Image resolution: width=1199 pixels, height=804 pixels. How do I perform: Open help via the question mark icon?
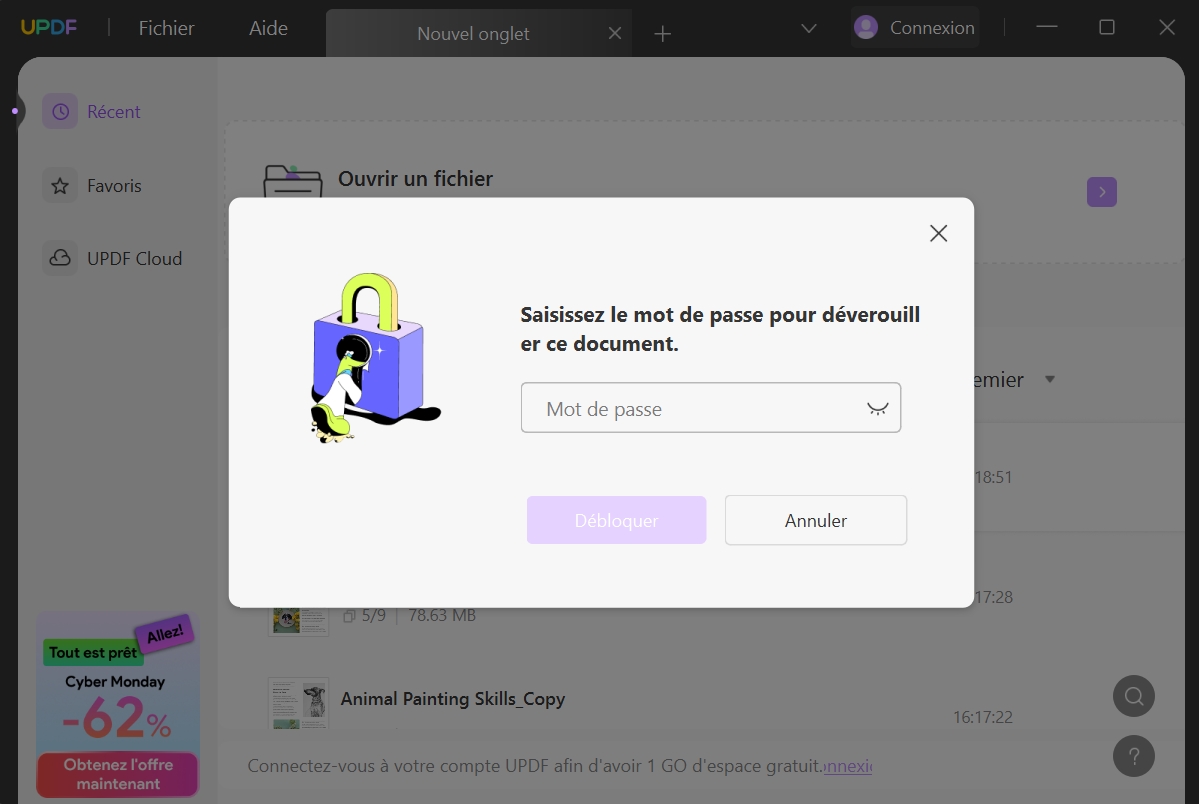click(x=1133, y=756)
